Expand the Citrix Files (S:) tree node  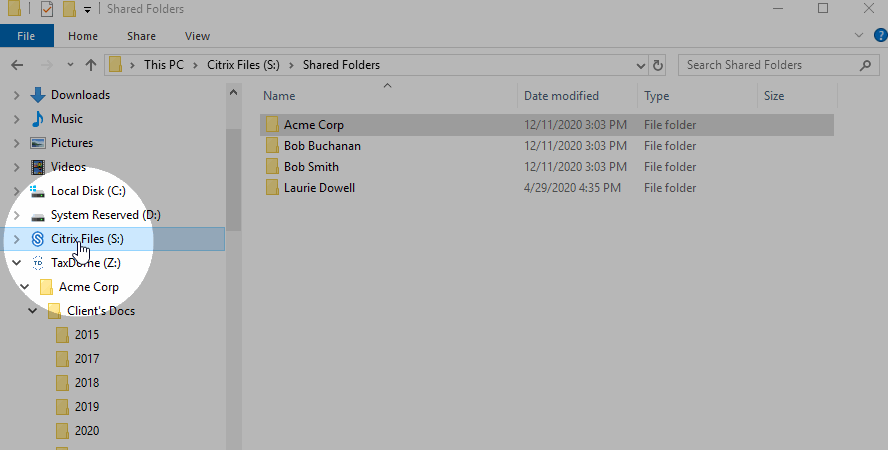16,239
